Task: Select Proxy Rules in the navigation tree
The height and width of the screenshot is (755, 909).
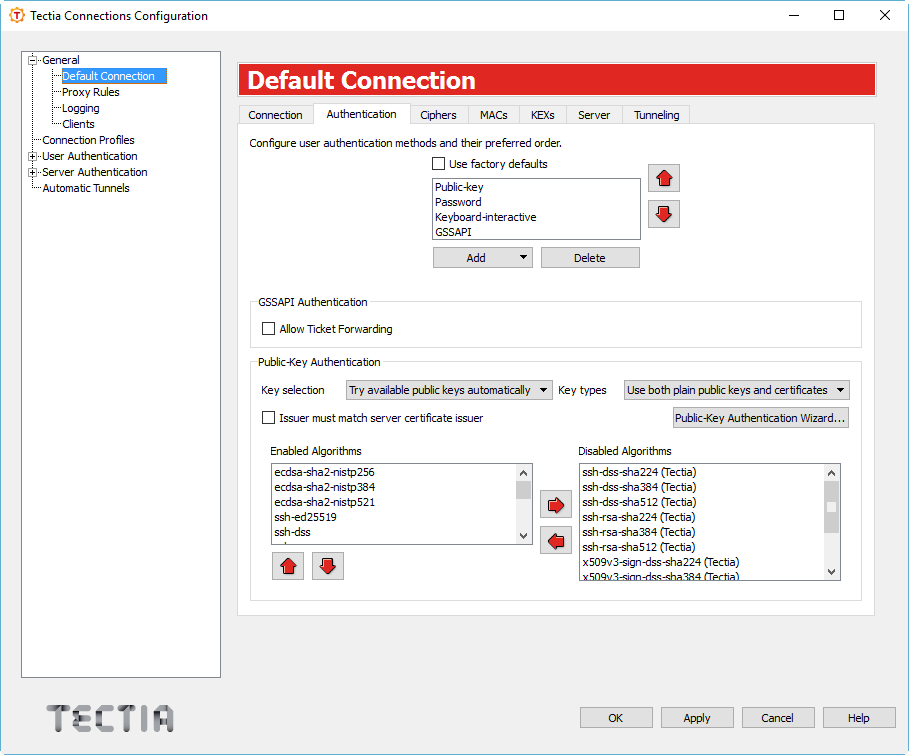Action: (x=88, y=91)
